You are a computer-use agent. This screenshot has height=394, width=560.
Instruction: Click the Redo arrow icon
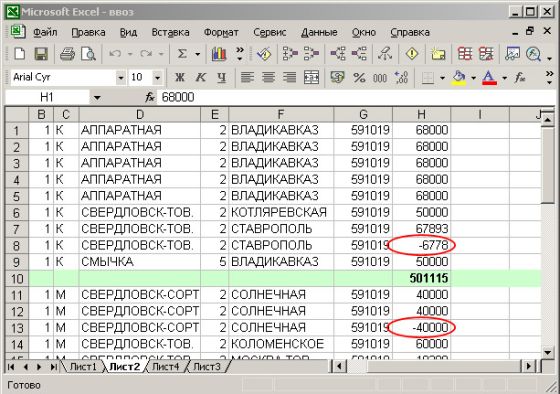pos(146,54)
